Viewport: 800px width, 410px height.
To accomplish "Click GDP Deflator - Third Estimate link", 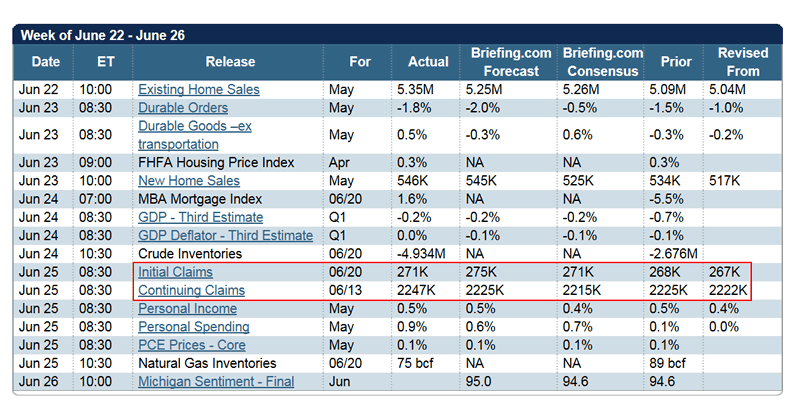I will pyautogui.click(x=225, y=235).
